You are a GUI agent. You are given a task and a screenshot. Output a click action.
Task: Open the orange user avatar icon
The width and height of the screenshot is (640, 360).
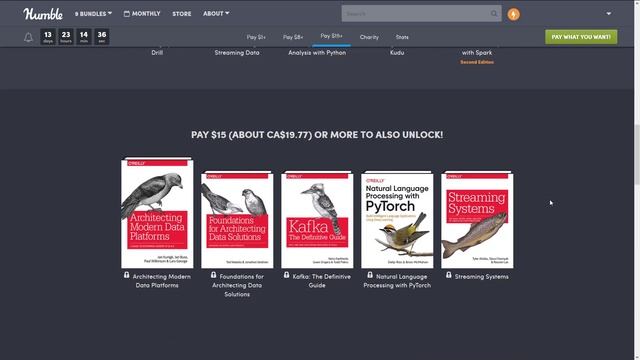(x=513, y=14)
